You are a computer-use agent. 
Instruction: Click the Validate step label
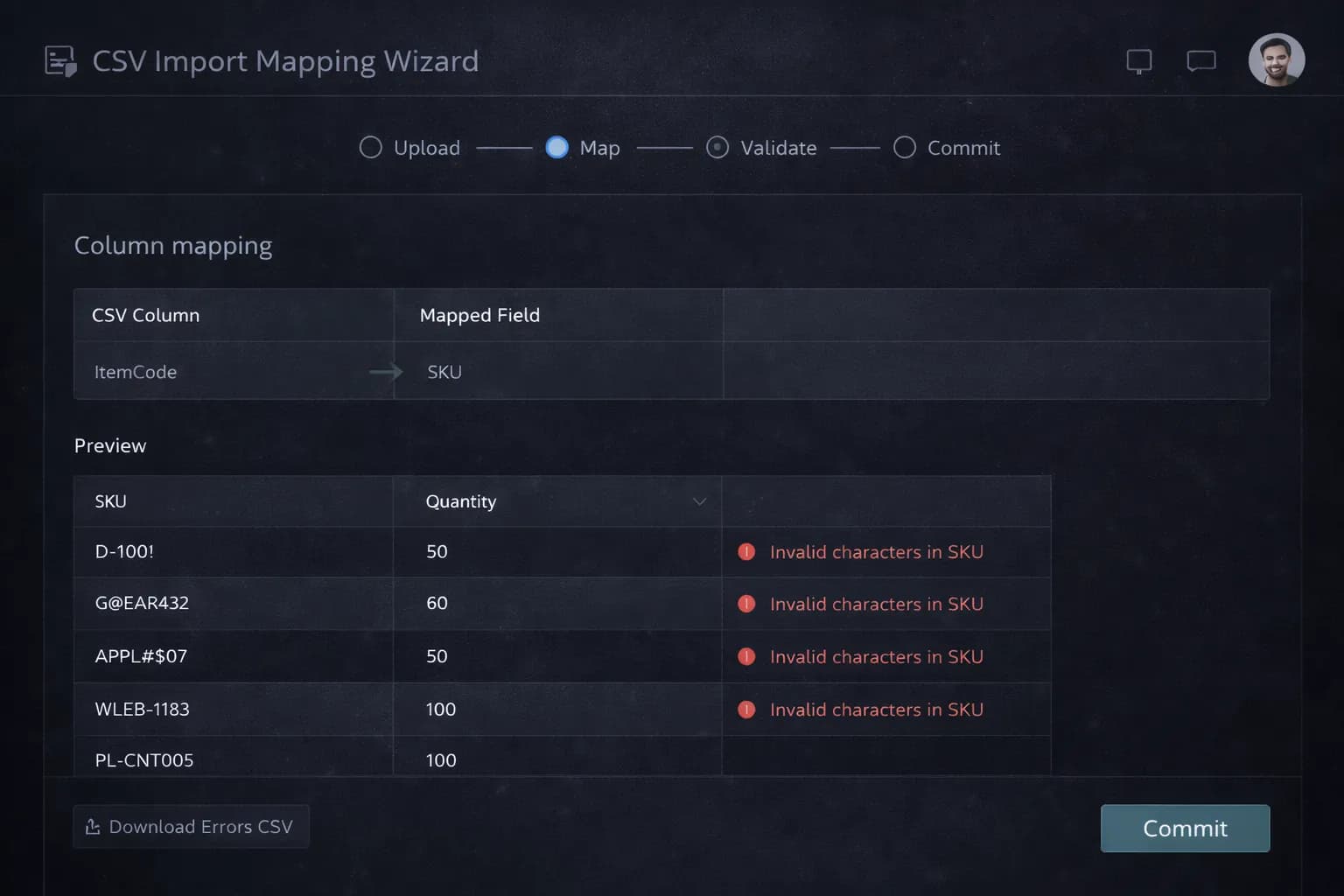click(778, 148)
